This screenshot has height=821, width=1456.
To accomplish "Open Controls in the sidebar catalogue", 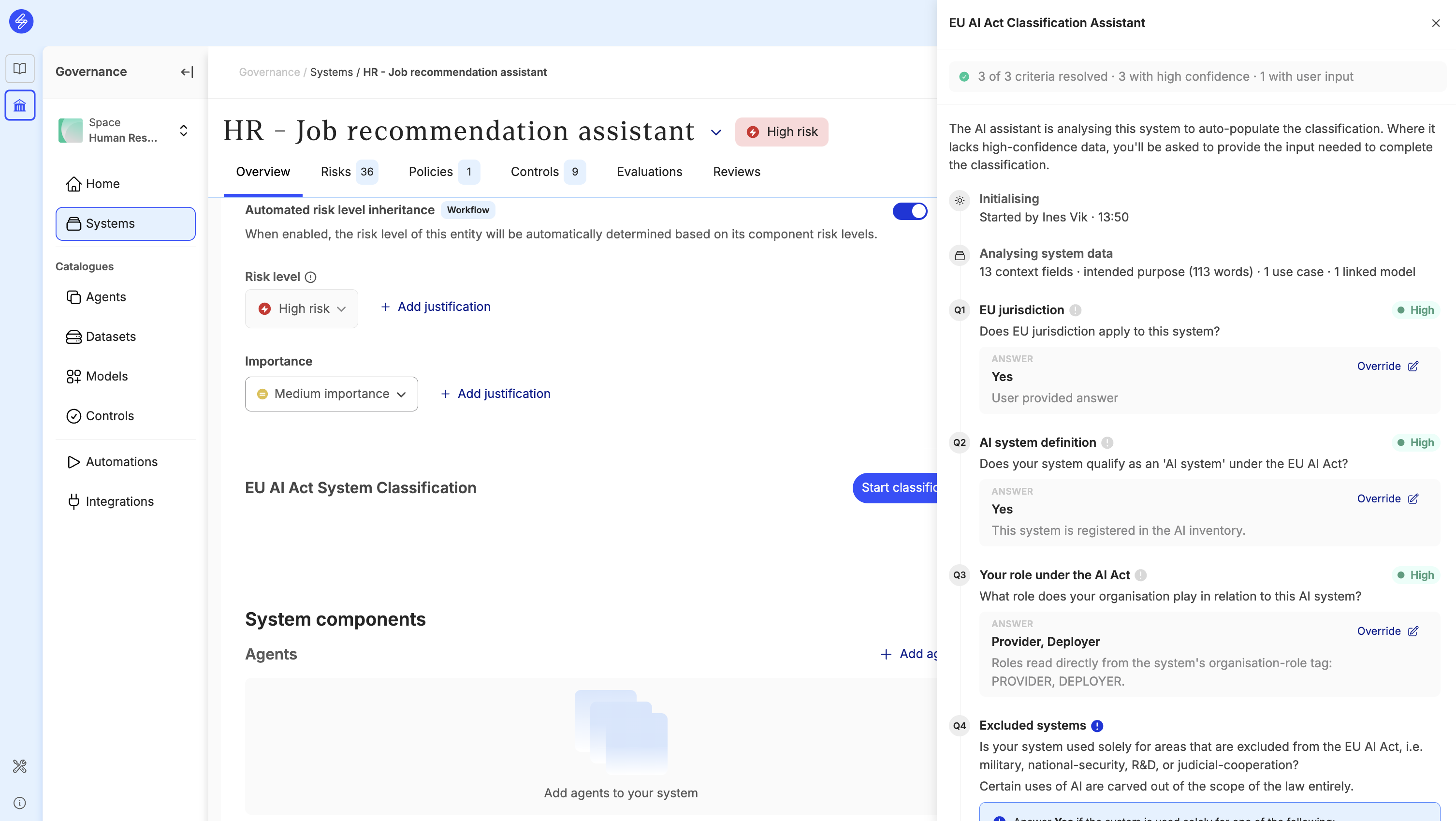I will tap(100, 416).
